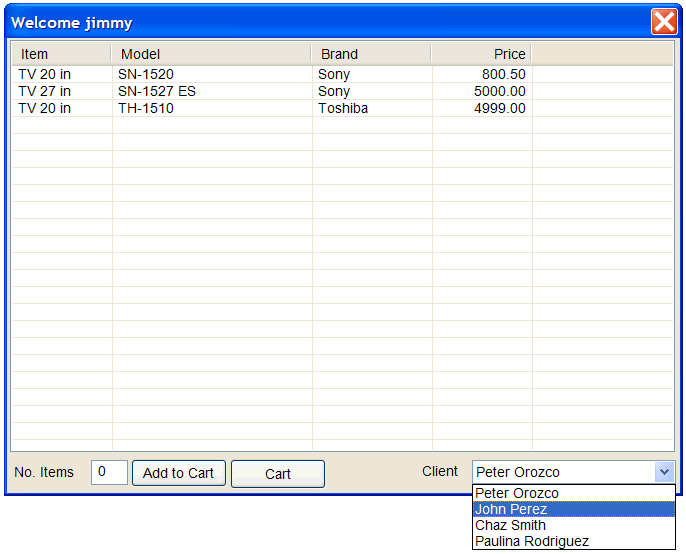This screenshot has width=686, height=554.
Task: Open the Cart button
Action: [278, 473]
